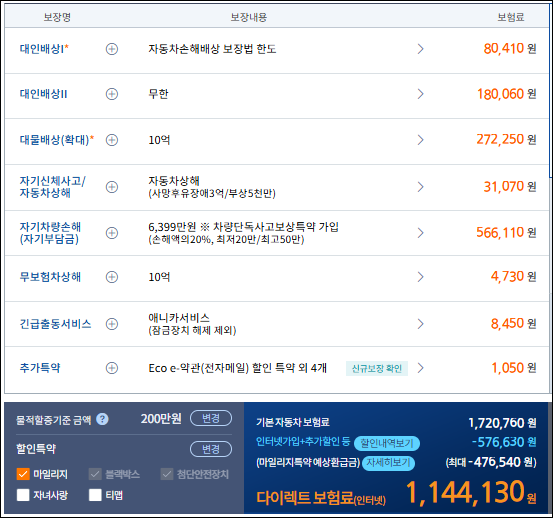Click plus icon next to 무보험차상해
The height and width of the screenshot is (518, 553).
(112, 277)
